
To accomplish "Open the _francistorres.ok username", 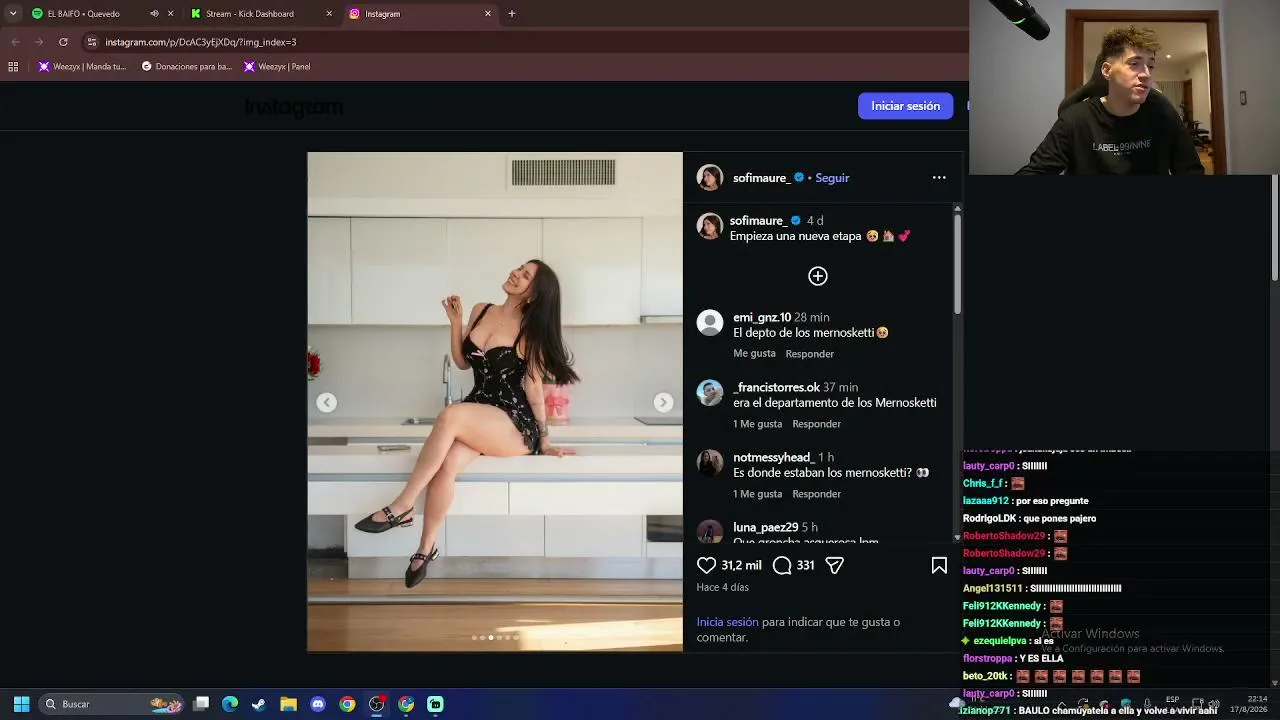I will [776, 388].
